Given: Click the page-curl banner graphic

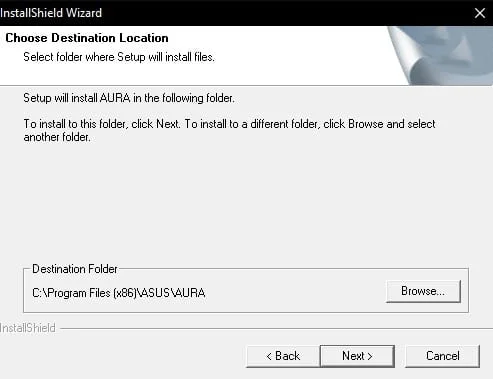Looking at the screenshot, I should tap(441, 55).
